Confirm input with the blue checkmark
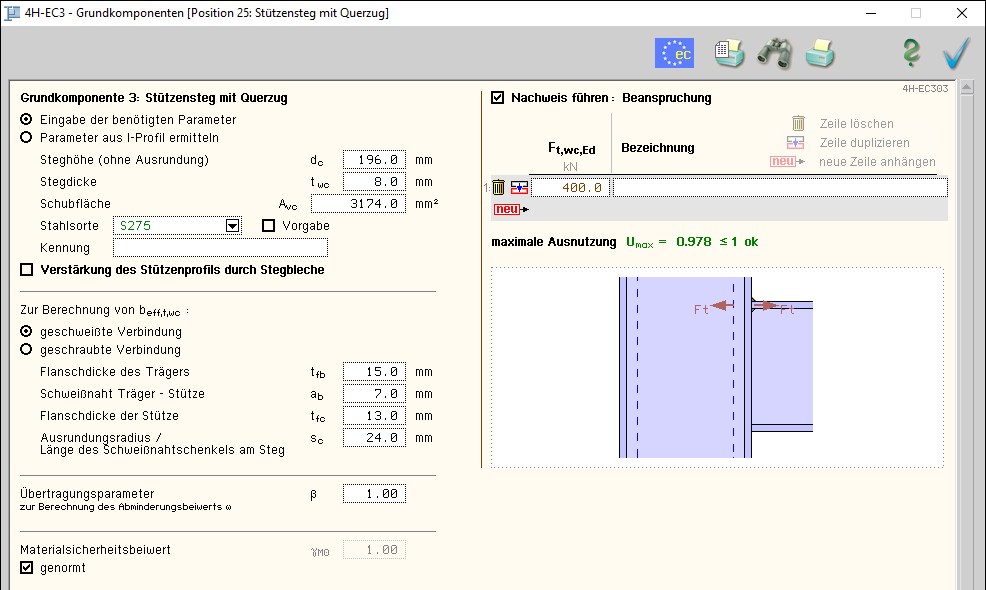The height and width of the screenshot is (590, 986). pyautogui.click(x=956, y=53)
